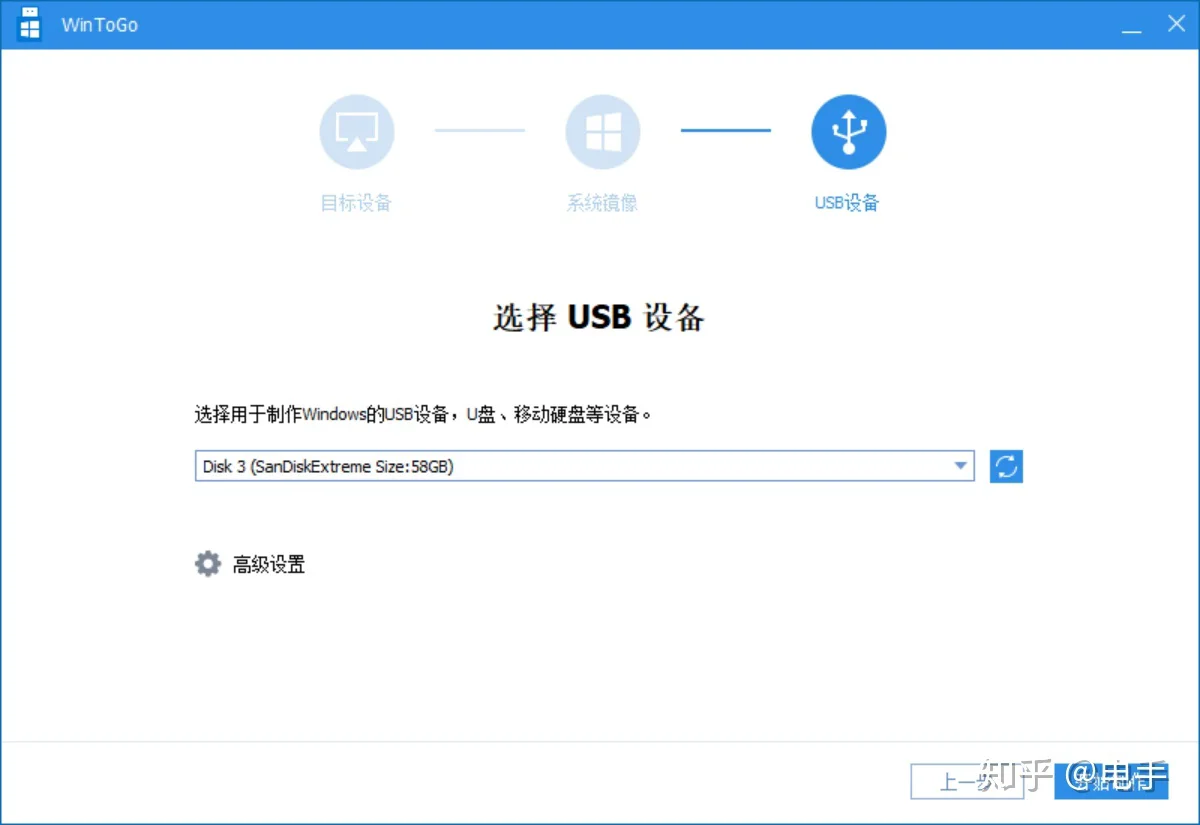Click the WinToGo app logo icon
Screen dimensions: 1200x825
(30, 24)
